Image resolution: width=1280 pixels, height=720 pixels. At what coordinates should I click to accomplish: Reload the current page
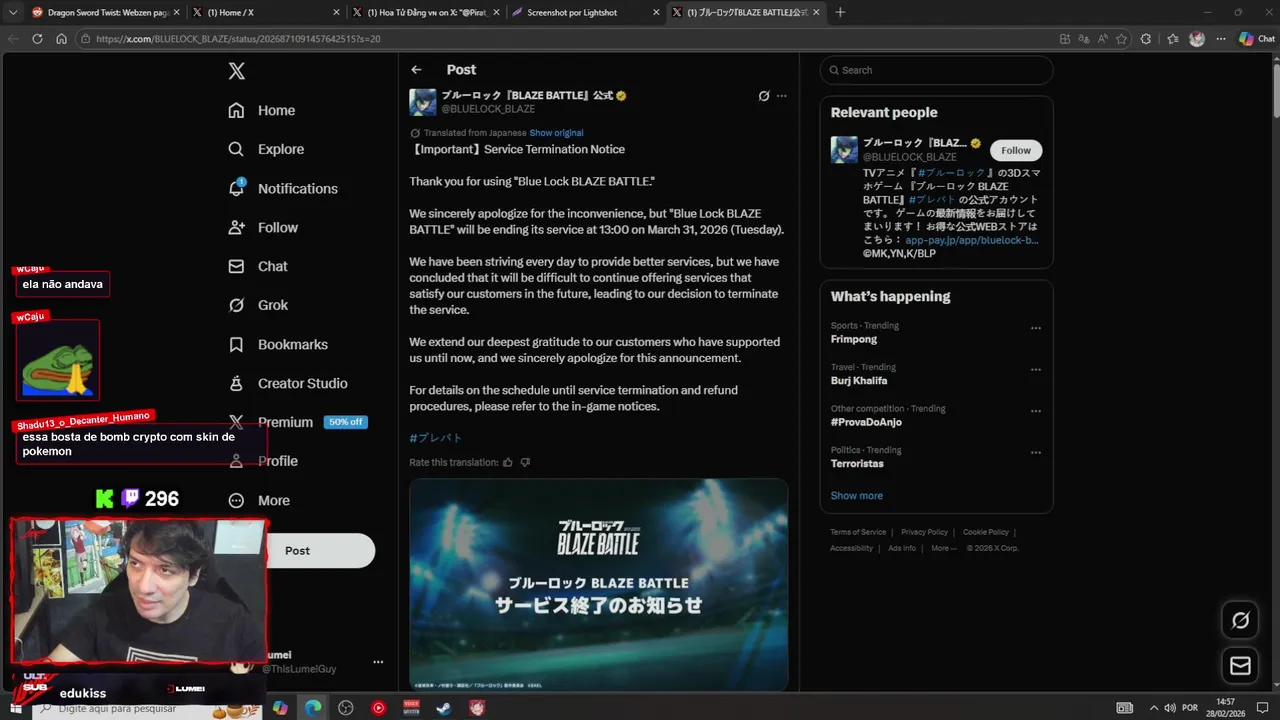point(37,39)
